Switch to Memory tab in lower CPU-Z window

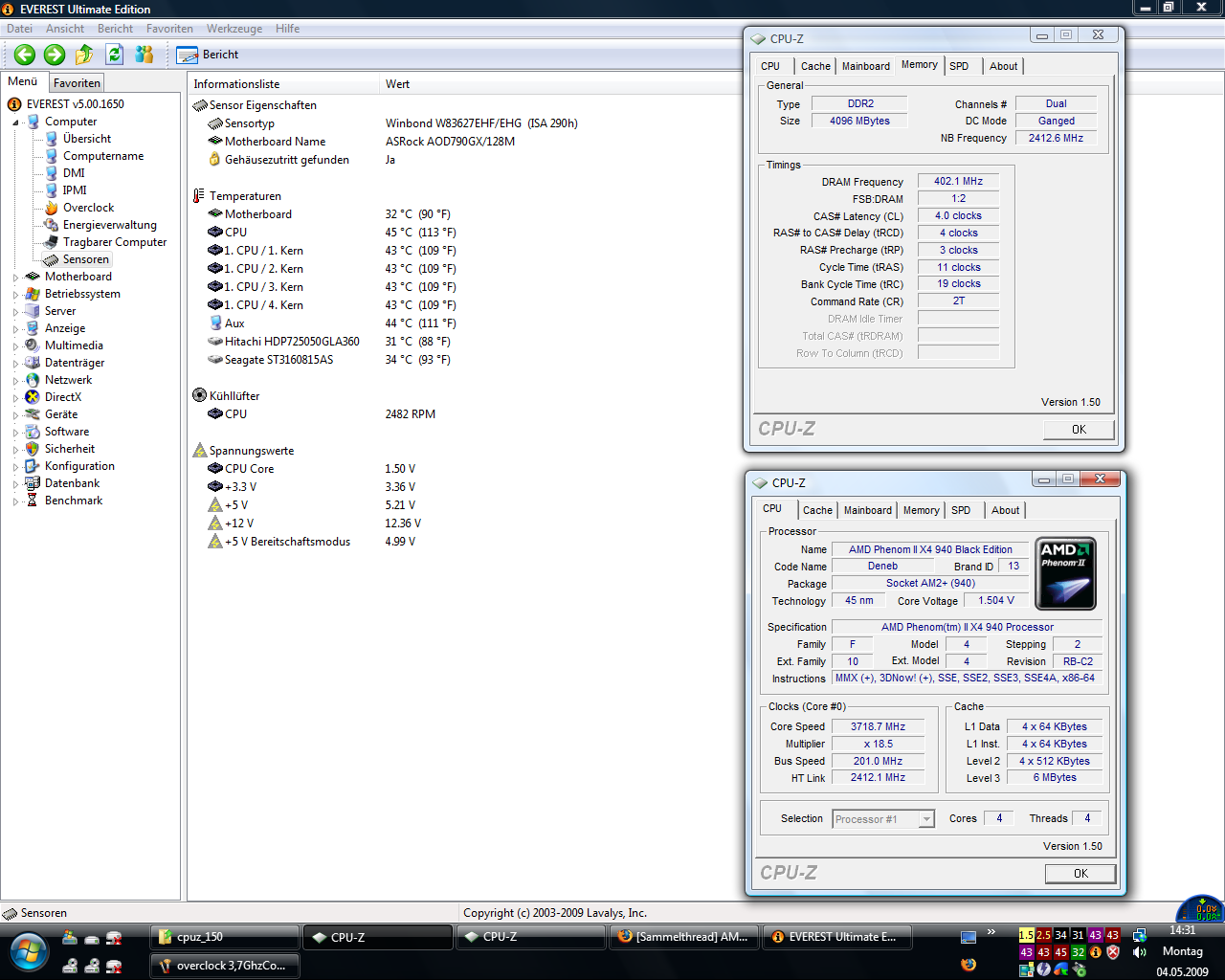click(x=922, y=510)
